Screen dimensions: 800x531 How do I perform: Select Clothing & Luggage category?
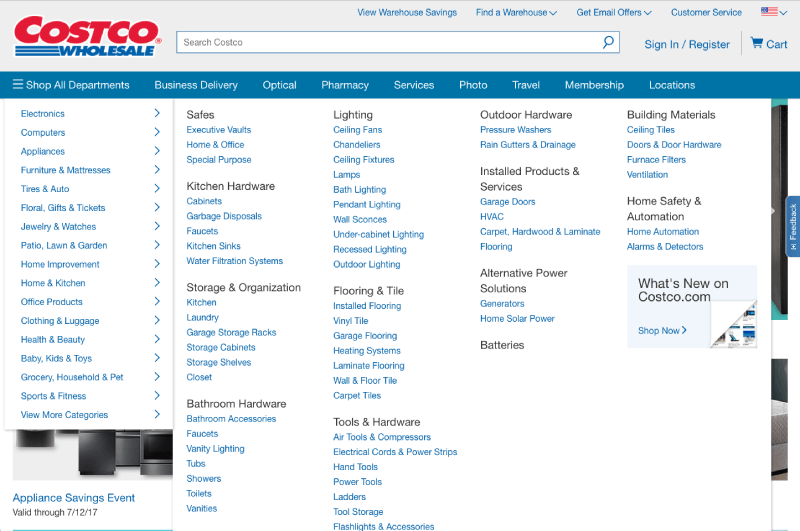[x=60, y=321]
